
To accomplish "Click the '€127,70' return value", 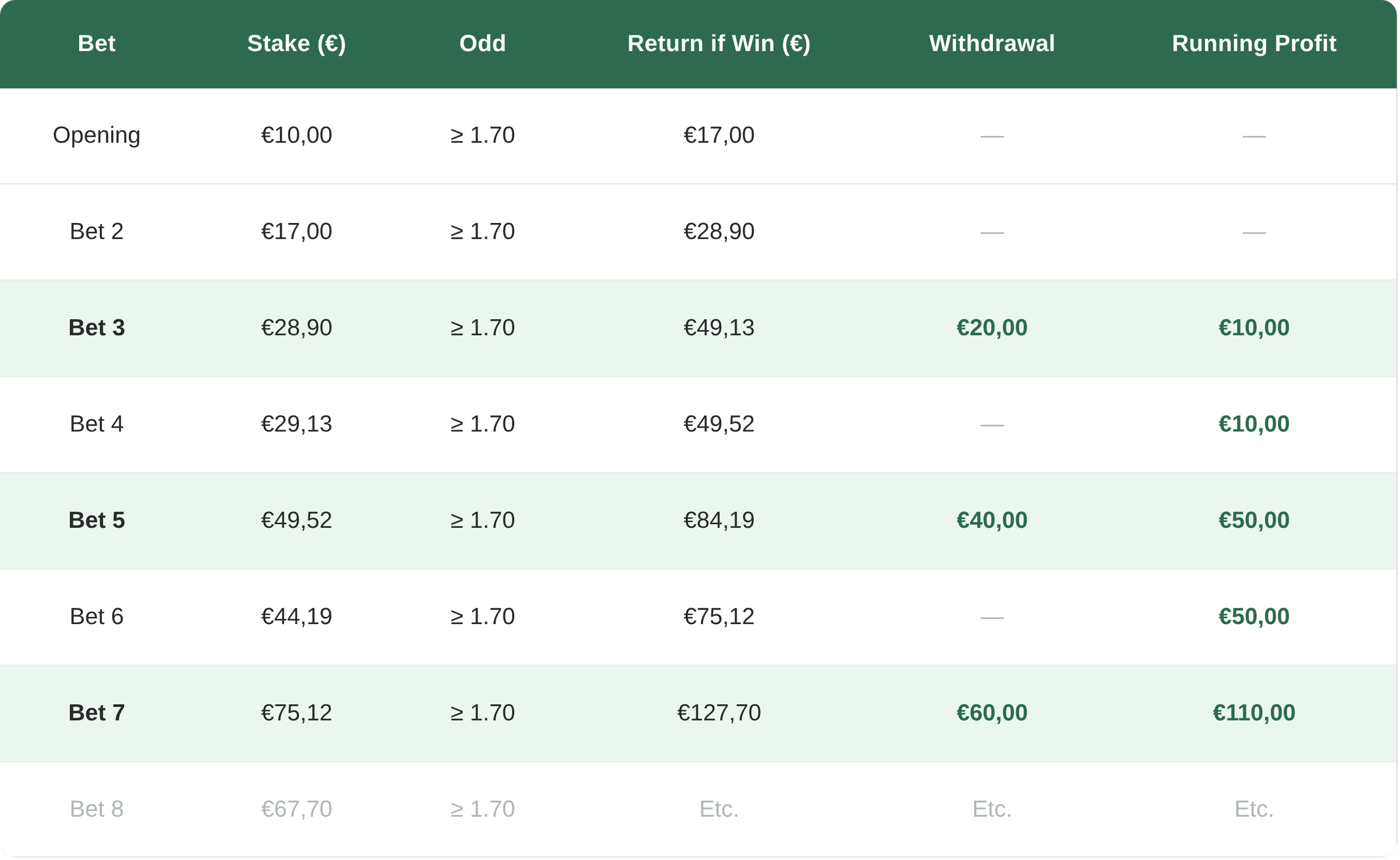I will point(719,713).
